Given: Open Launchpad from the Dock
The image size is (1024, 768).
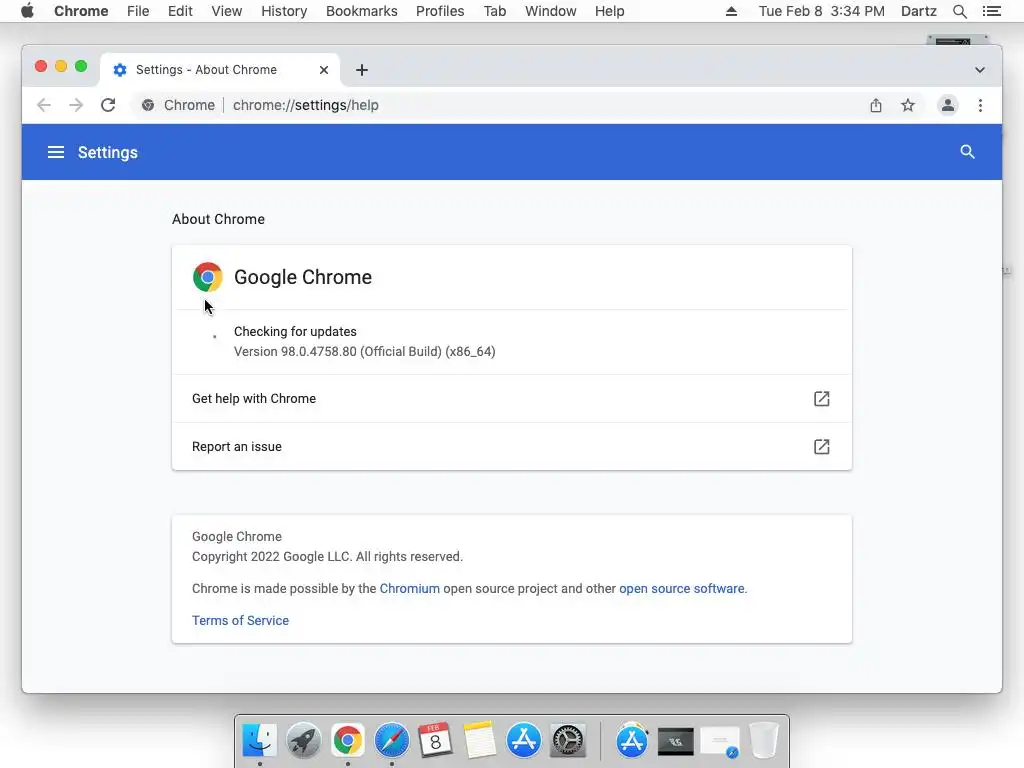Looking at the screenshot, I should (x=304, y=741).
